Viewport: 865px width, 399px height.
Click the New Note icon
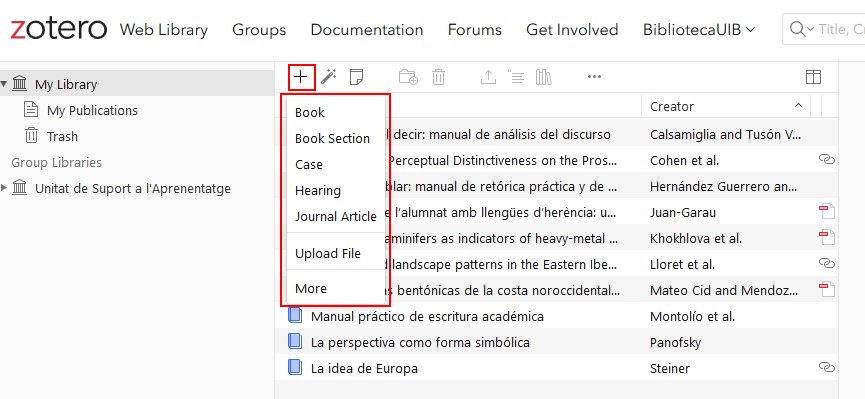click(357, 77)
